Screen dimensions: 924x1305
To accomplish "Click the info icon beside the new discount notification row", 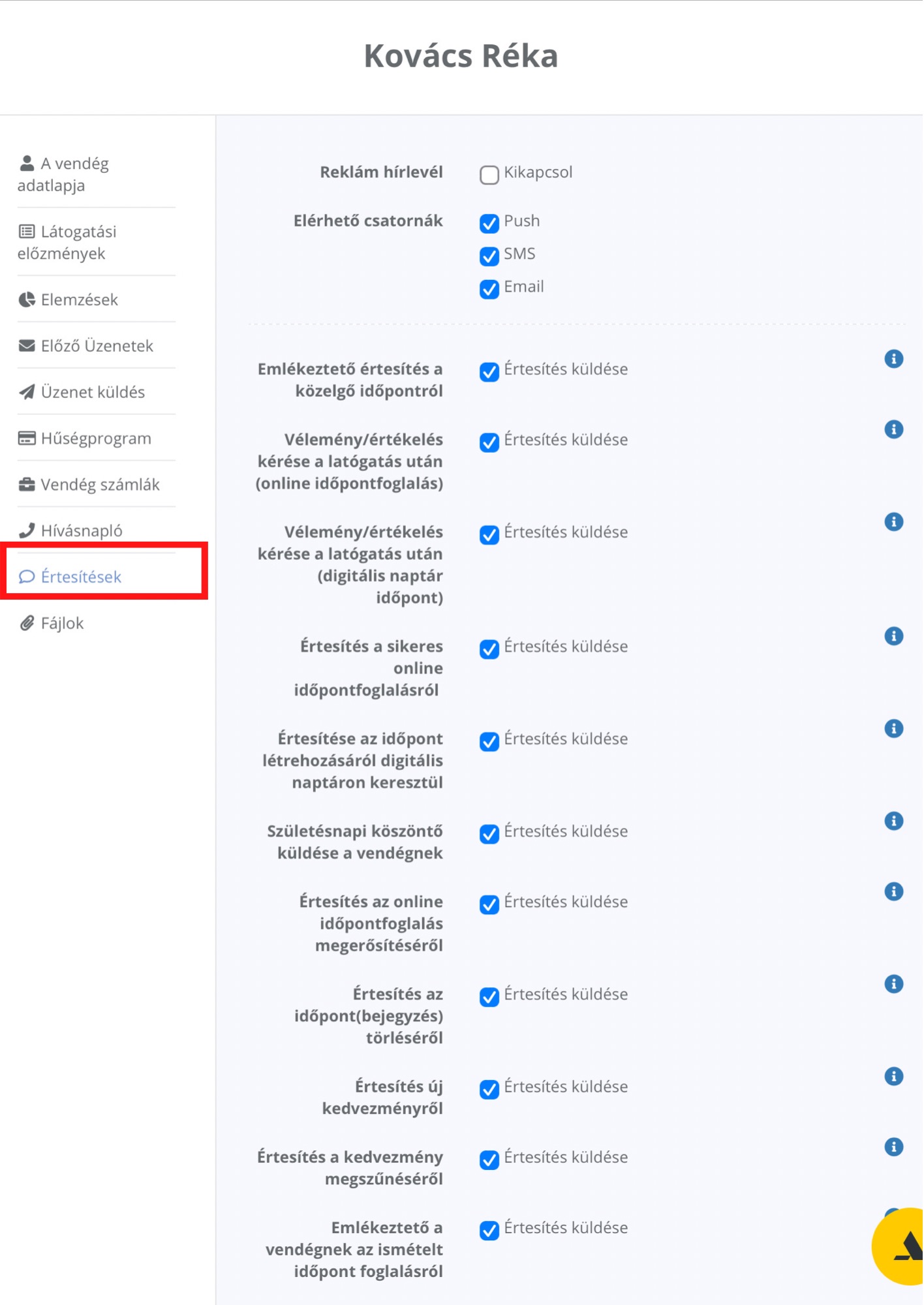I will tap(893, 1076).
